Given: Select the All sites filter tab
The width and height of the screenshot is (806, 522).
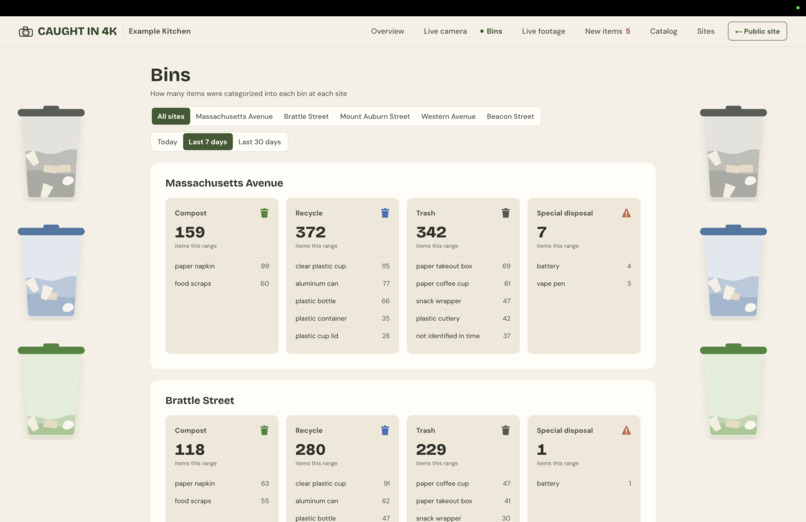Looking at the screenshot, I should point(171,116).
